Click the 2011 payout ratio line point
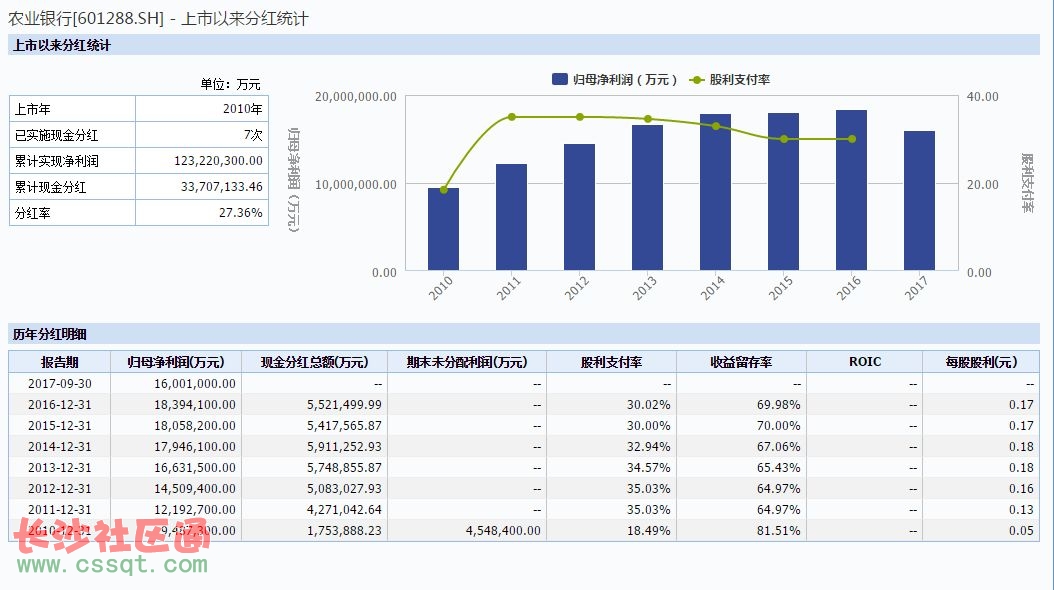 [x=512, y=117]
